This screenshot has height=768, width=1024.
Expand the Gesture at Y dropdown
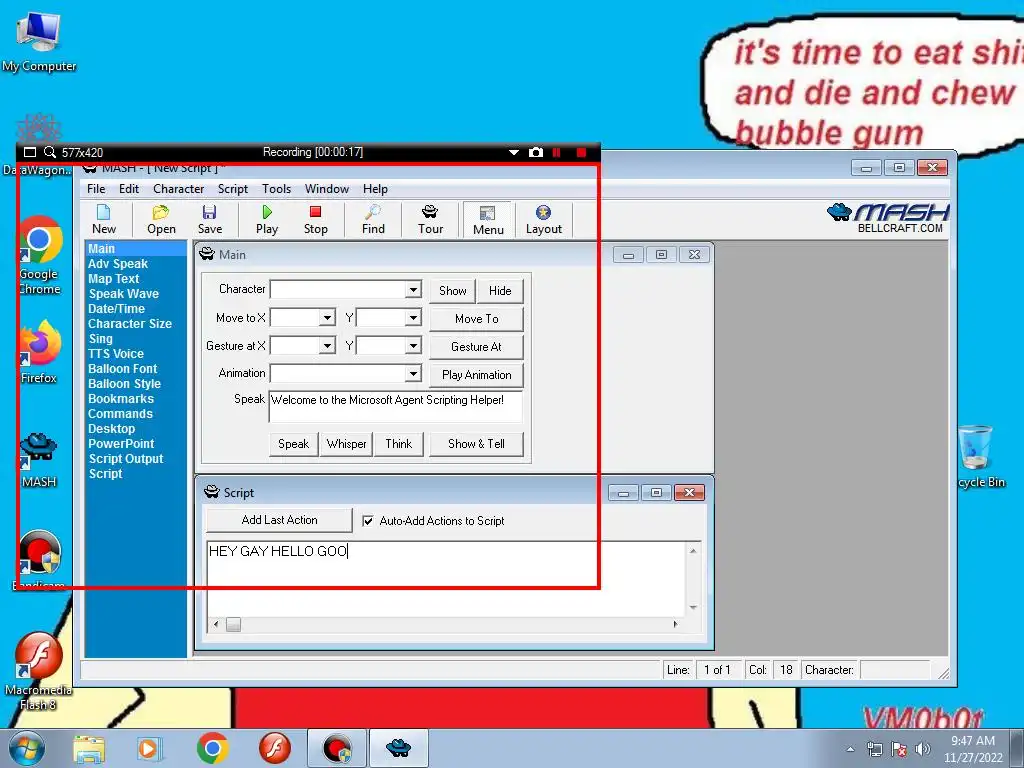pyautogui.click(x=413, y=345)
